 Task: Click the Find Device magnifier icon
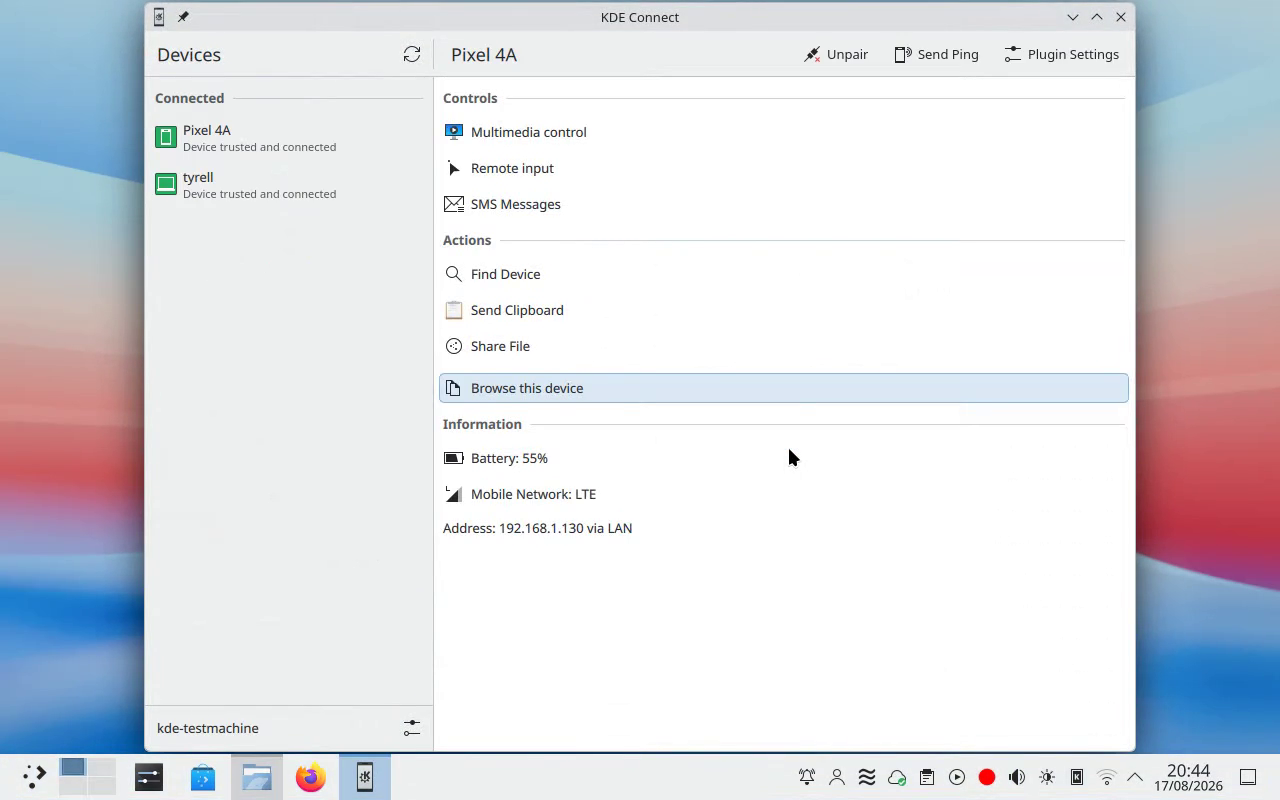[x=454, y=274]
